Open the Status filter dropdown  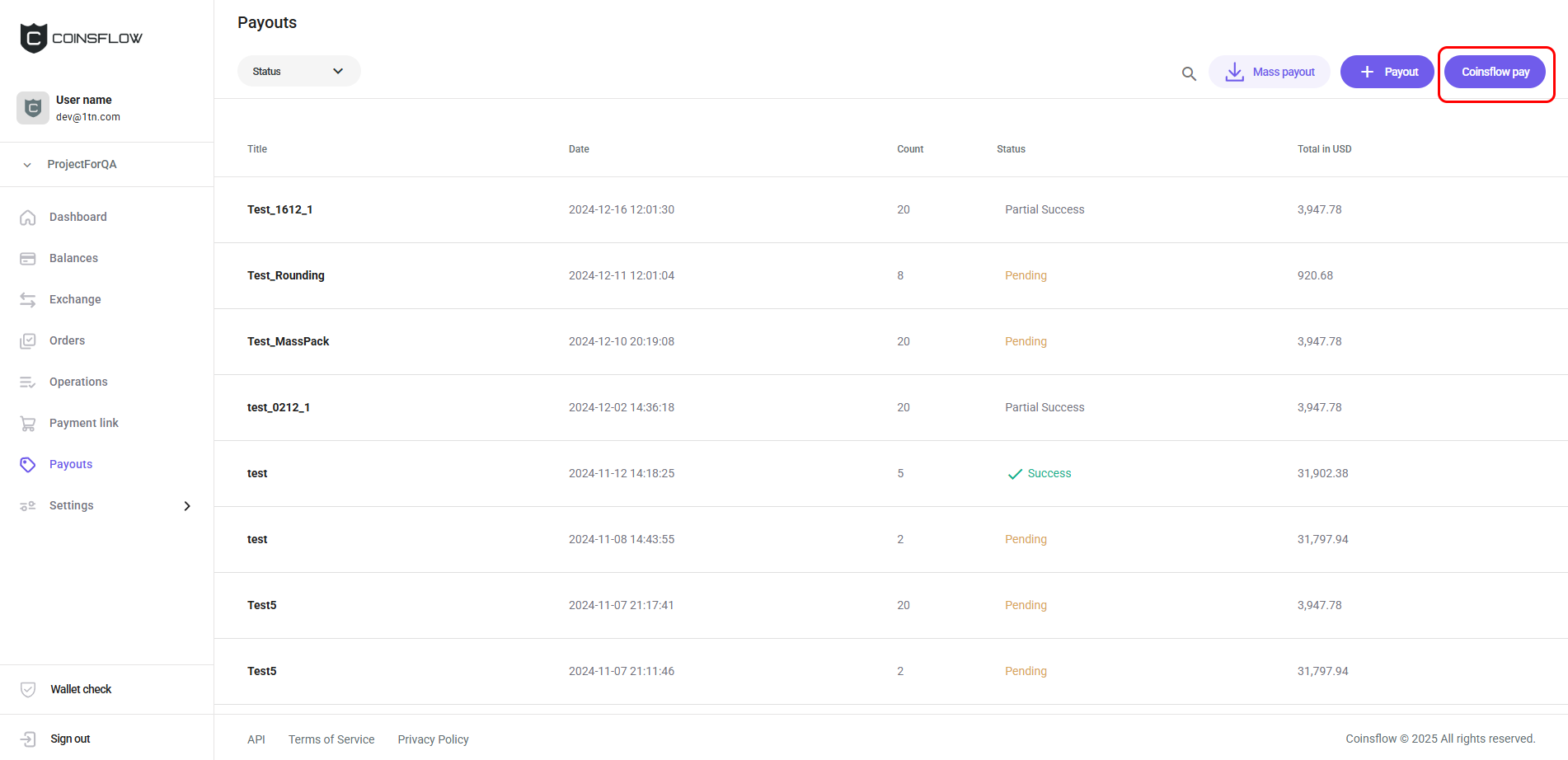[x=298, y=71]
